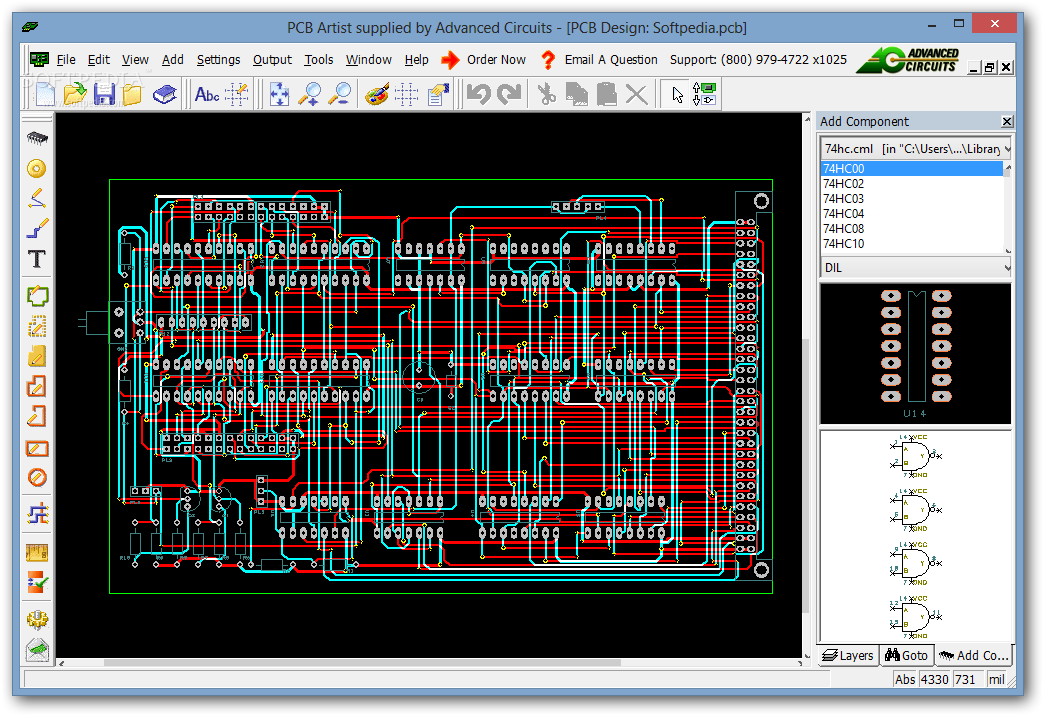This screenshot has height=716, width=1044.
Task: Click the Cut scissors icon
Action: coord(547,94)
